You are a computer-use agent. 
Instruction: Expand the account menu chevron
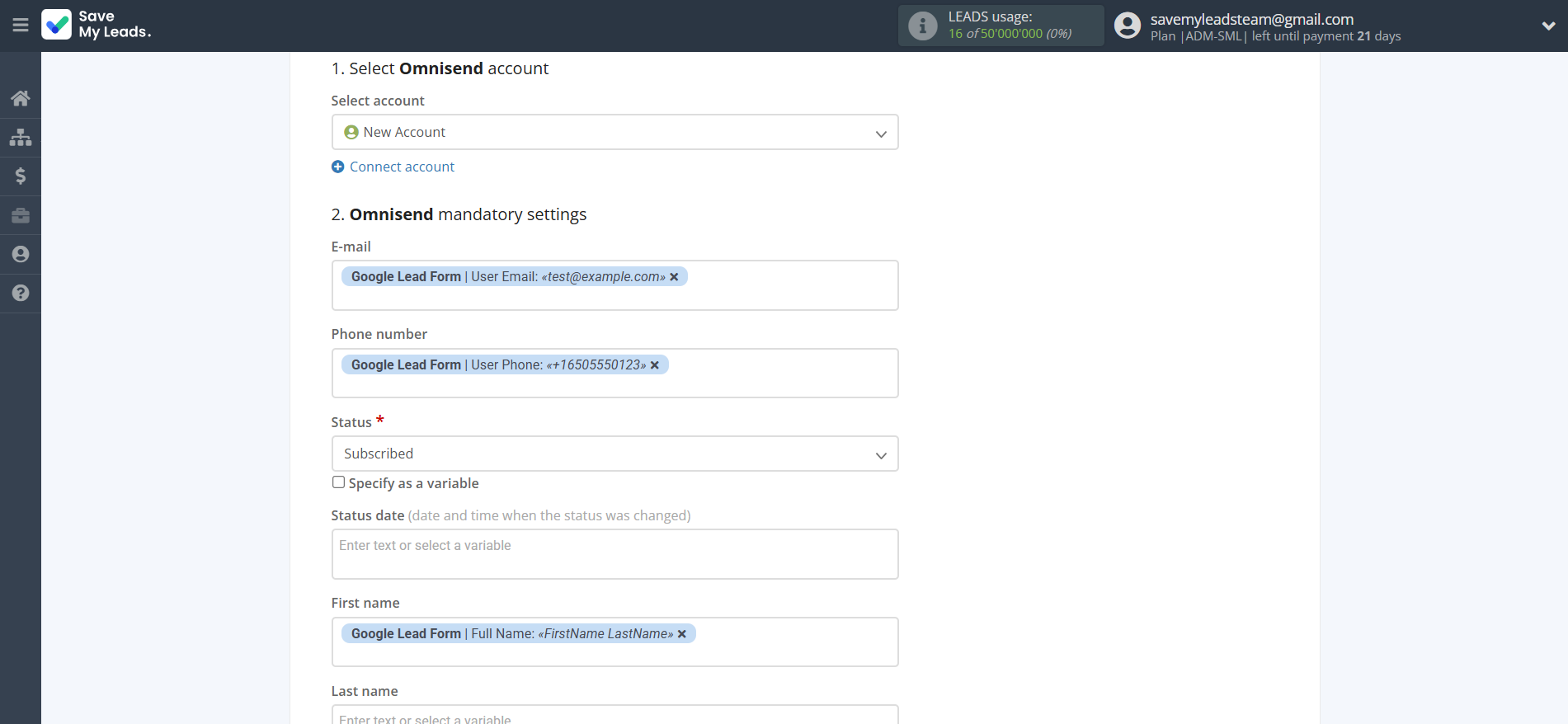point(1548,26)
